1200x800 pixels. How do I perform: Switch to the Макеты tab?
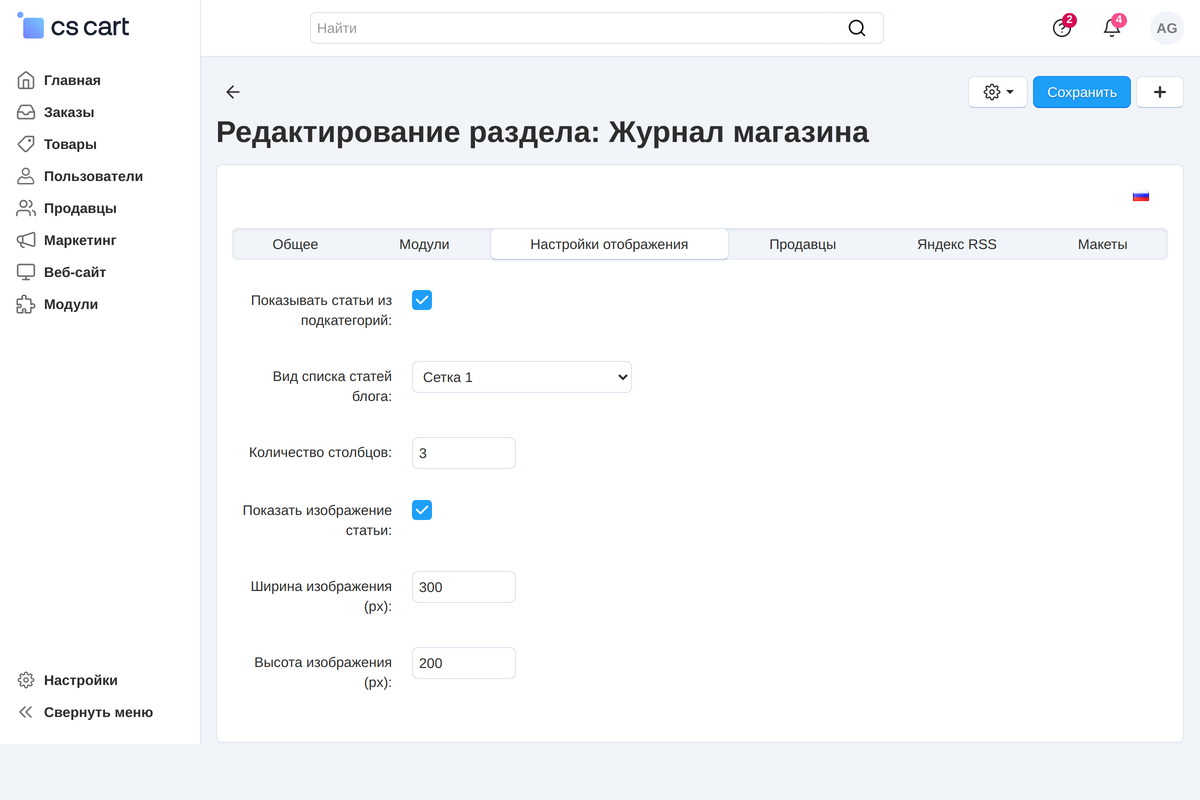(1103, 244)
